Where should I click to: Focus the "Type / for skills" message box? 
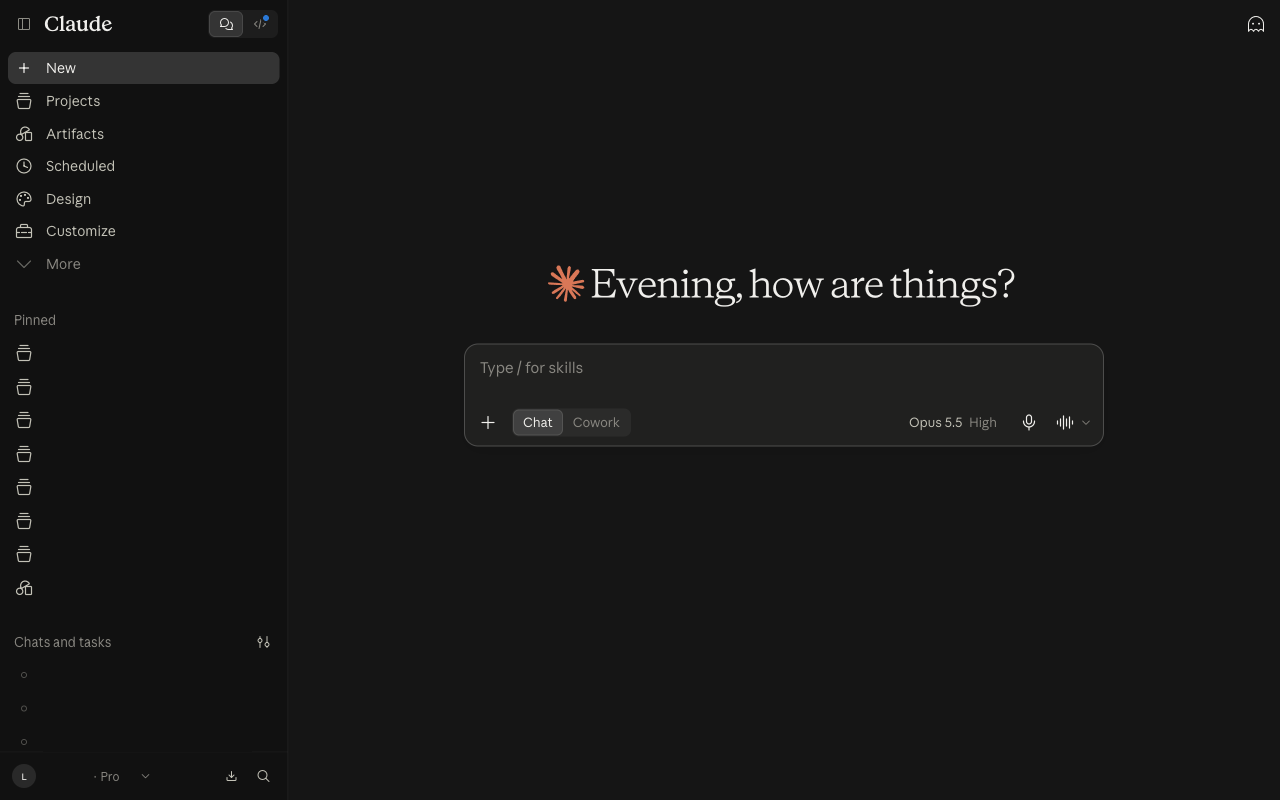(x=783, y=368)
